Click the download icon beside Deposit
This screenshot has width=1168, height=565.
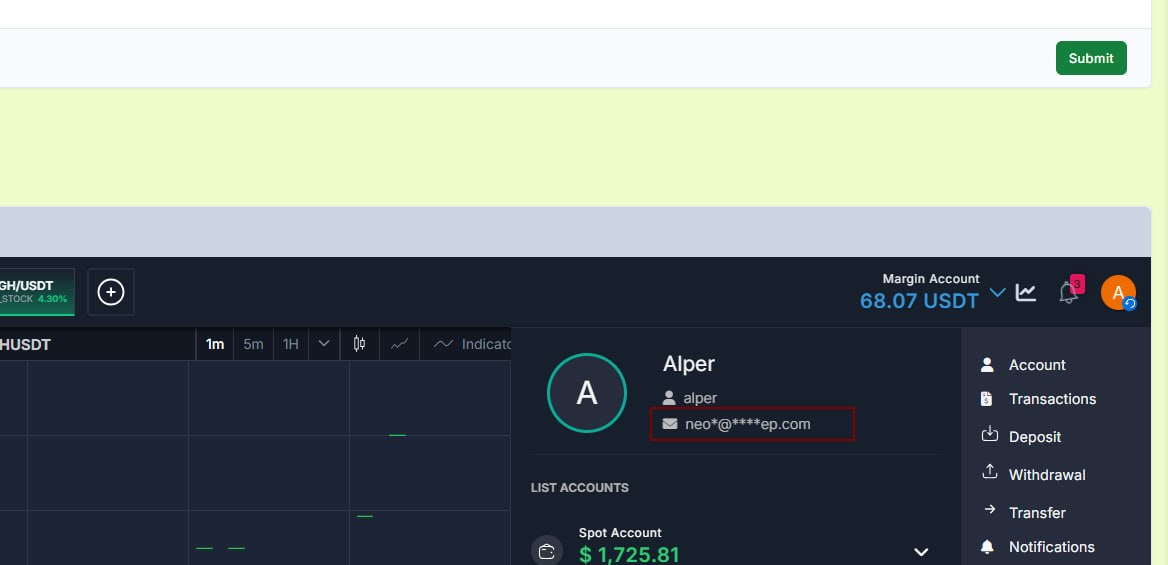click(x=989, y=434)
